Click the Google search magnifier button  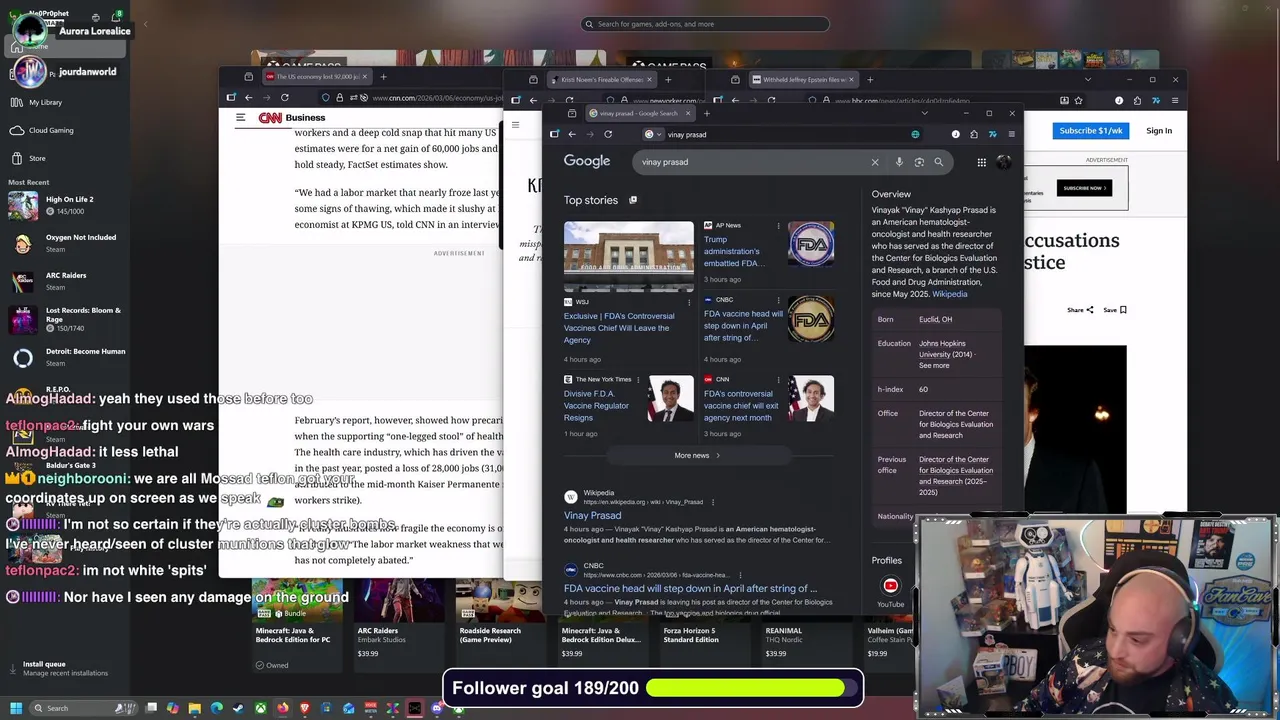point(938,162)
